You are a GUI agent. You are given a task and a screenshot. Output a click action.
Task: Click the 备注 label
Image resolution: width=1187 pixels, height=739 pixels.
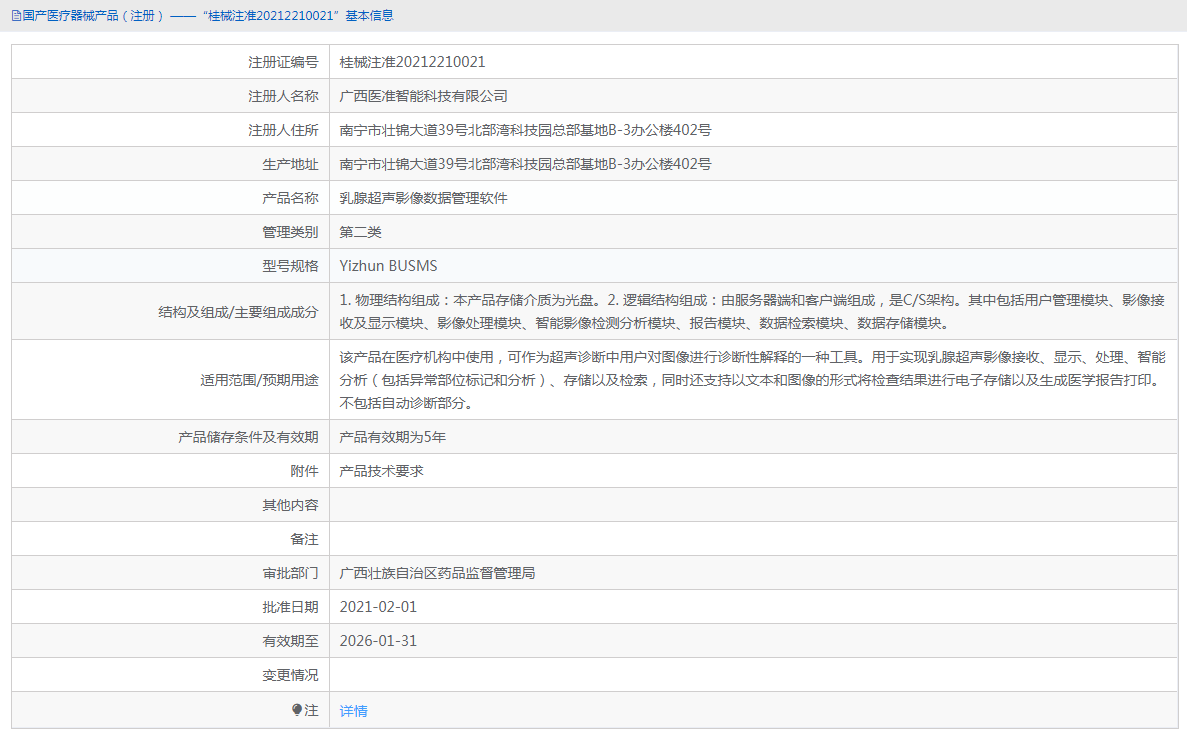(304, 539)
